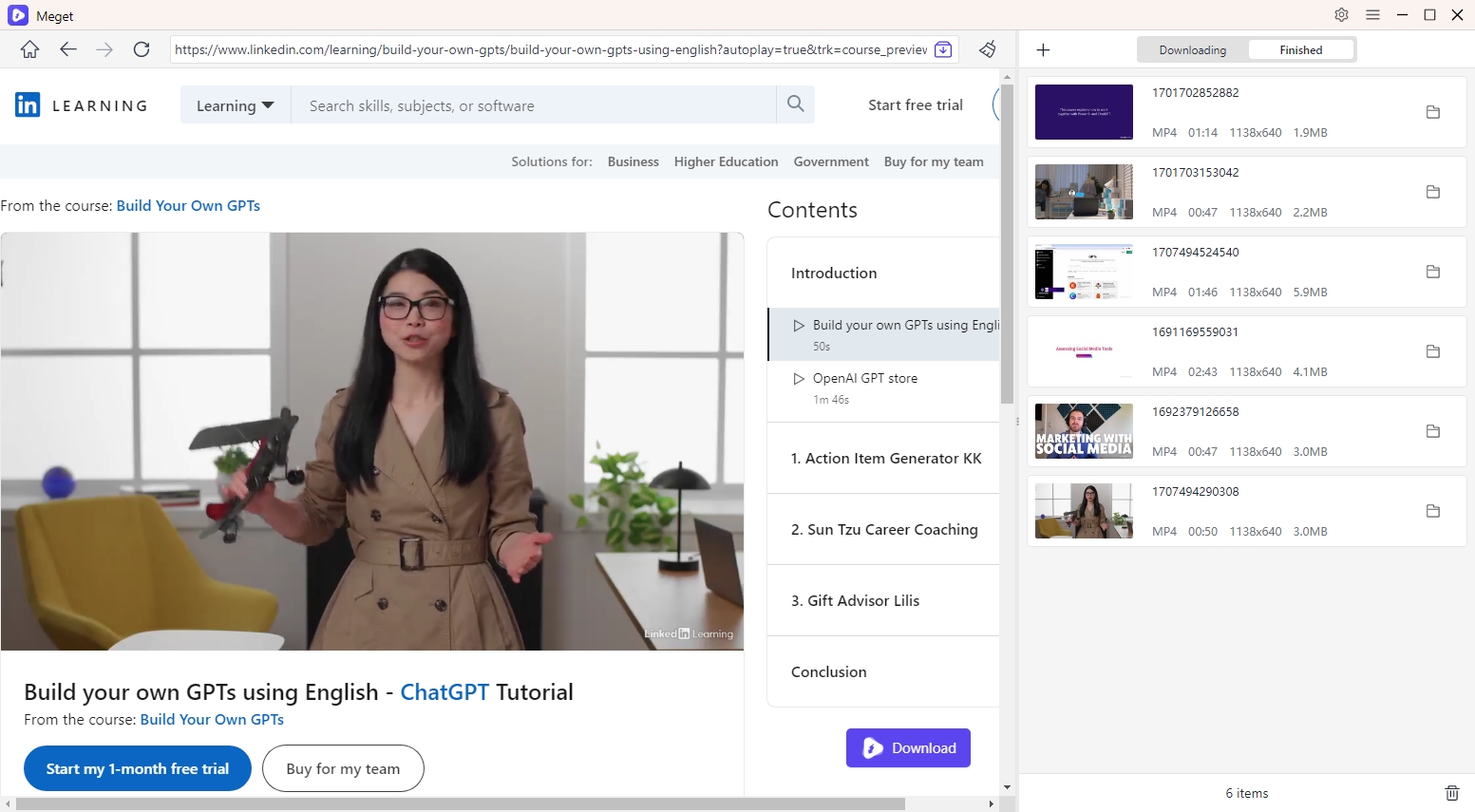Open 'Build Your Own GPTs' link above video
The height and width of the screenshot is (812, 1475).
pos(188,205)
